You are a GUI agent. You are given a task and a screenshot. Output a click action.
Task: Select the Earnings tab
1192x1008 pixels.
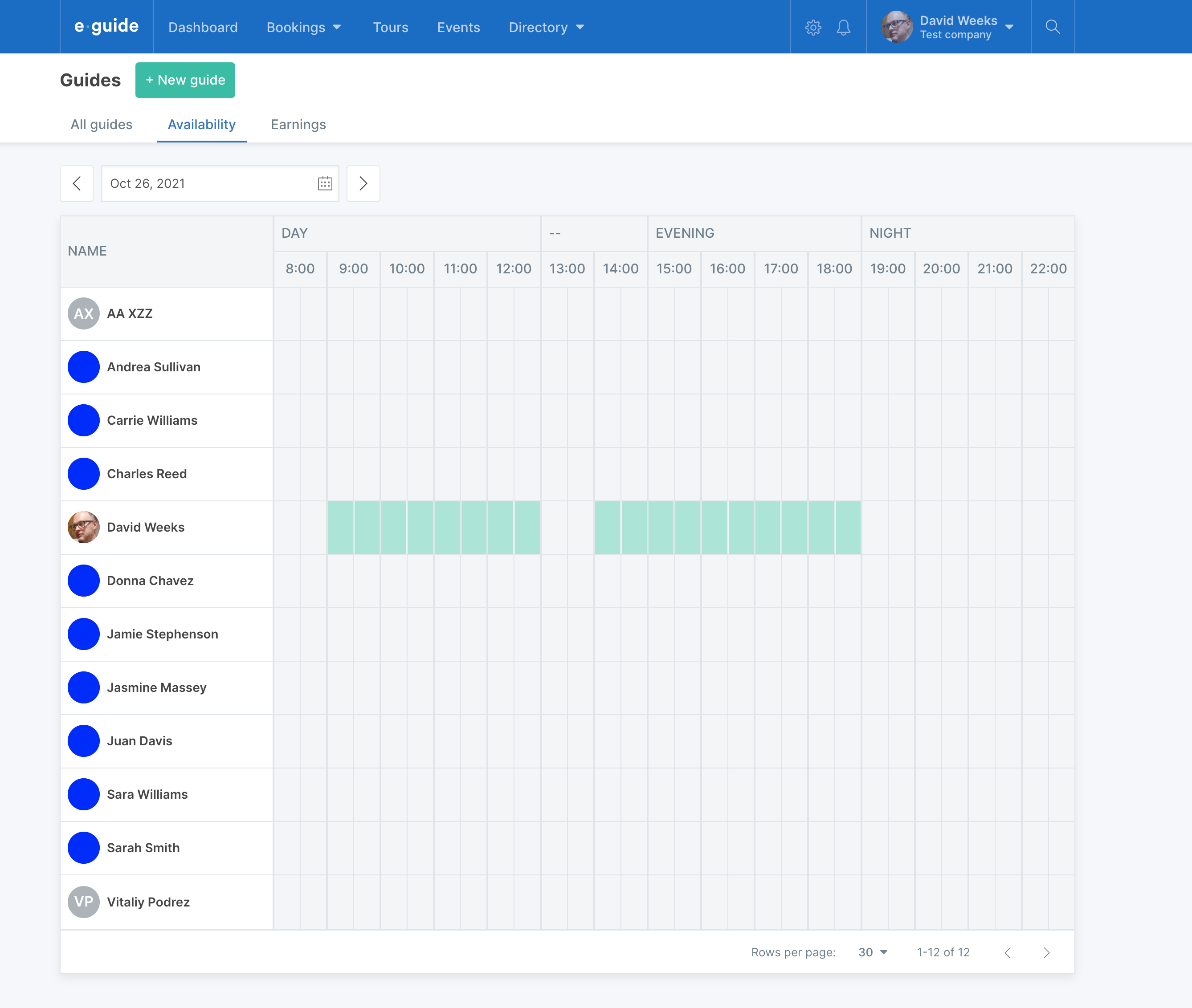[298, 125]
